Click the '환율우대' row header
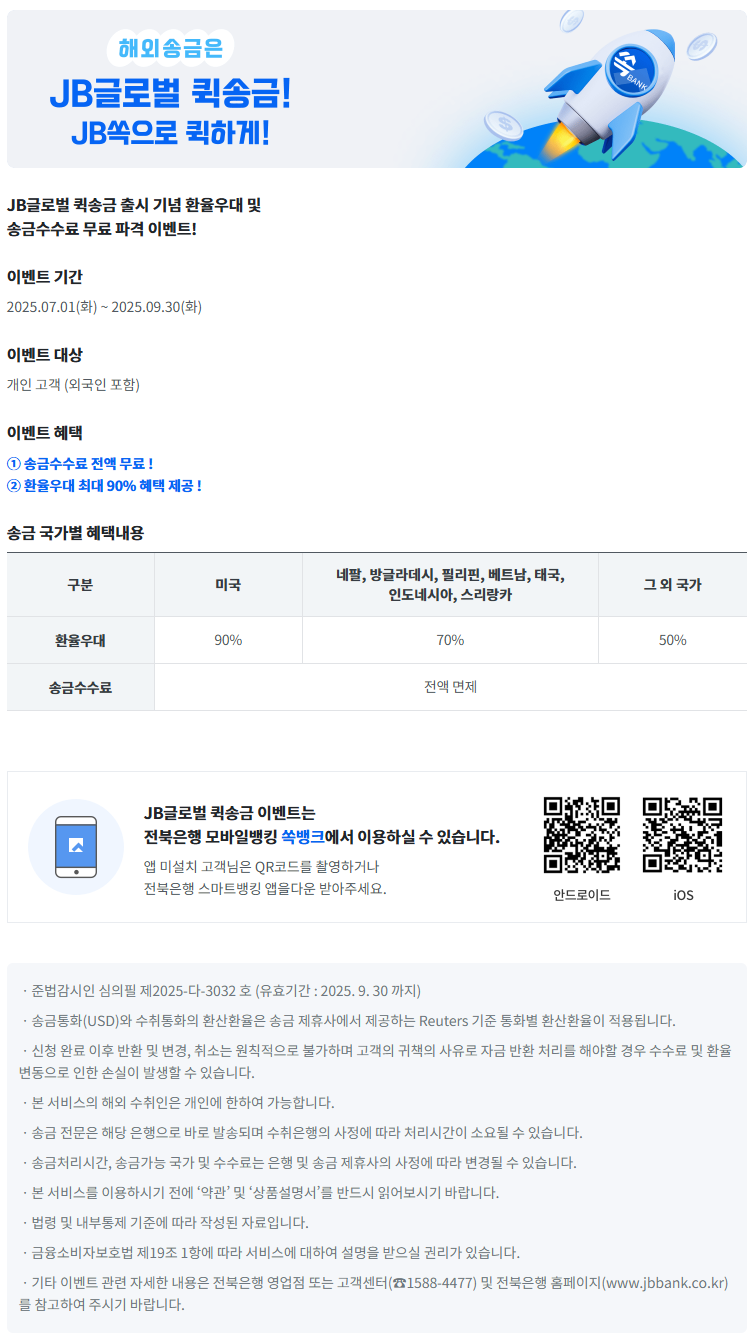This screenshot has width=756, height=1339. pyautogui.click(x=80, y=640)
